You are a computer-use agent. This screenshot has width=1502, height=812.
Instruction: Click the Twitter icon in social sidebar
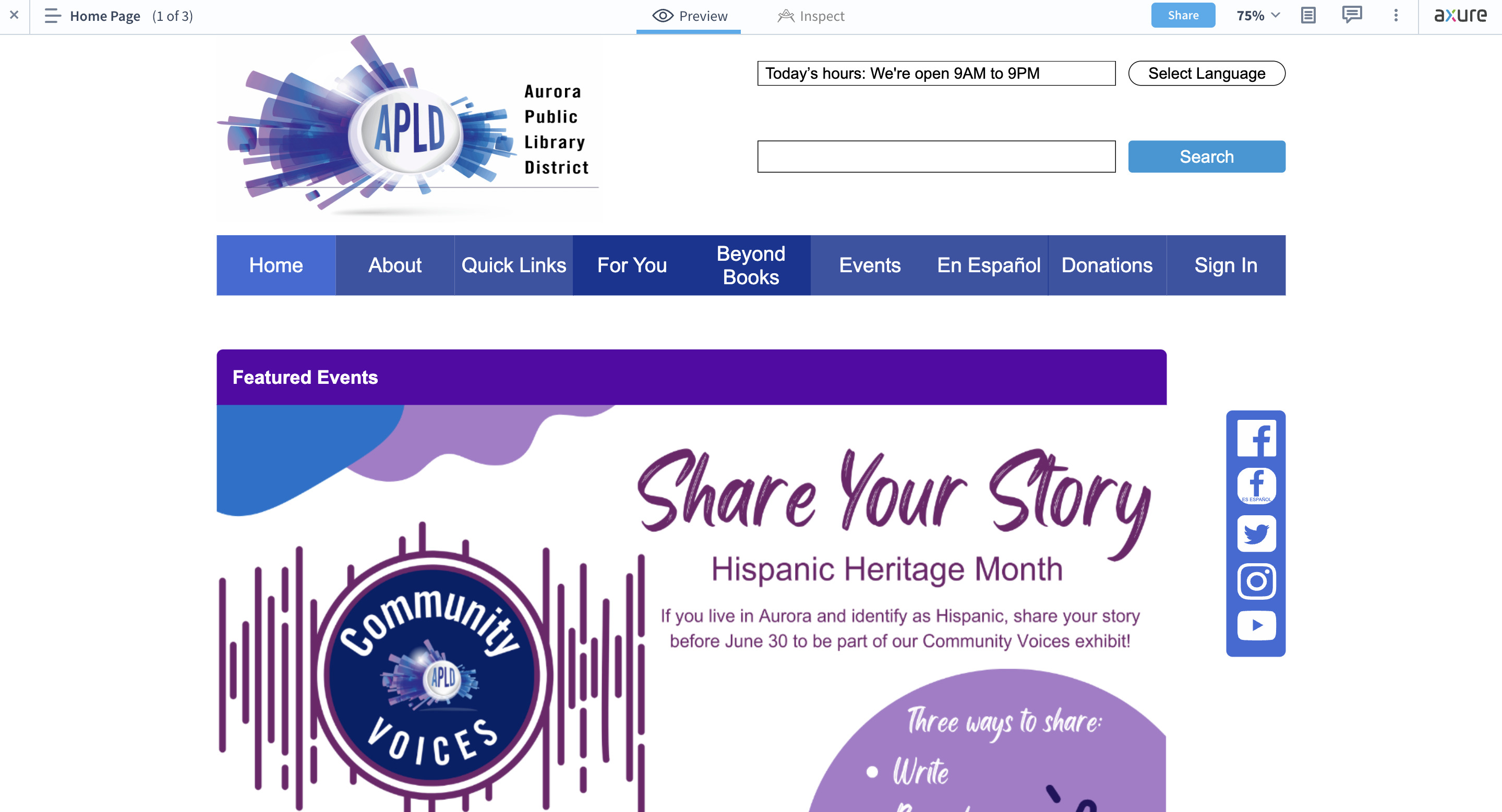click(x=1256, y=533)
